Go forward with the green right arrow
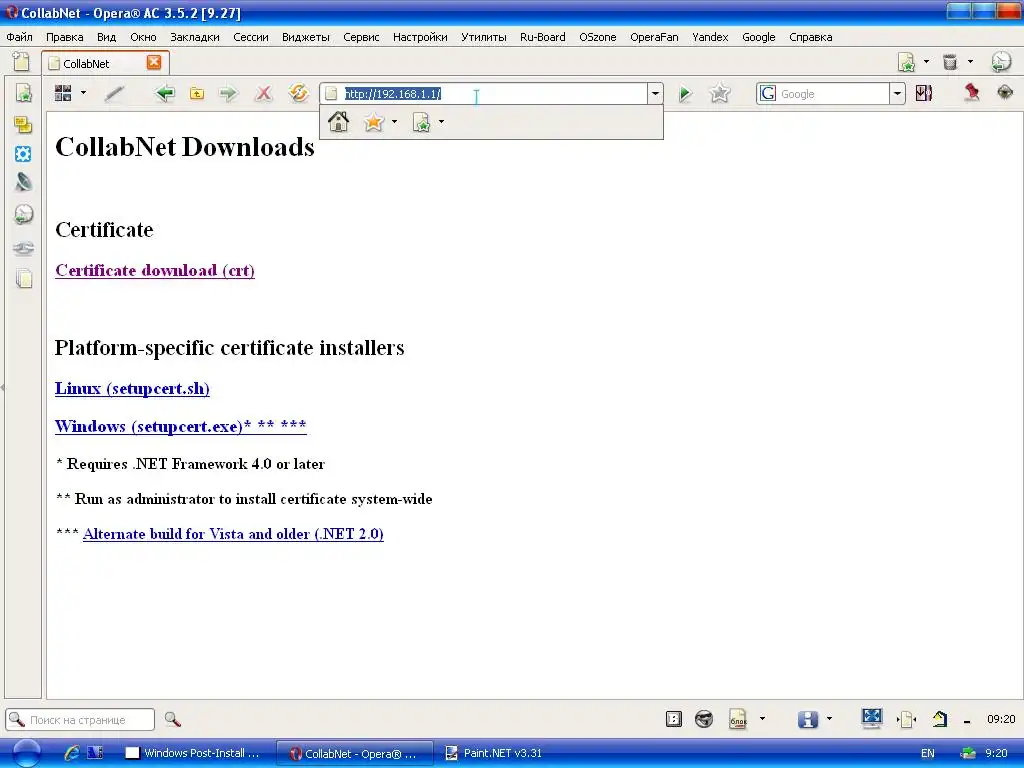1024x768 pixels. [229, 93]
